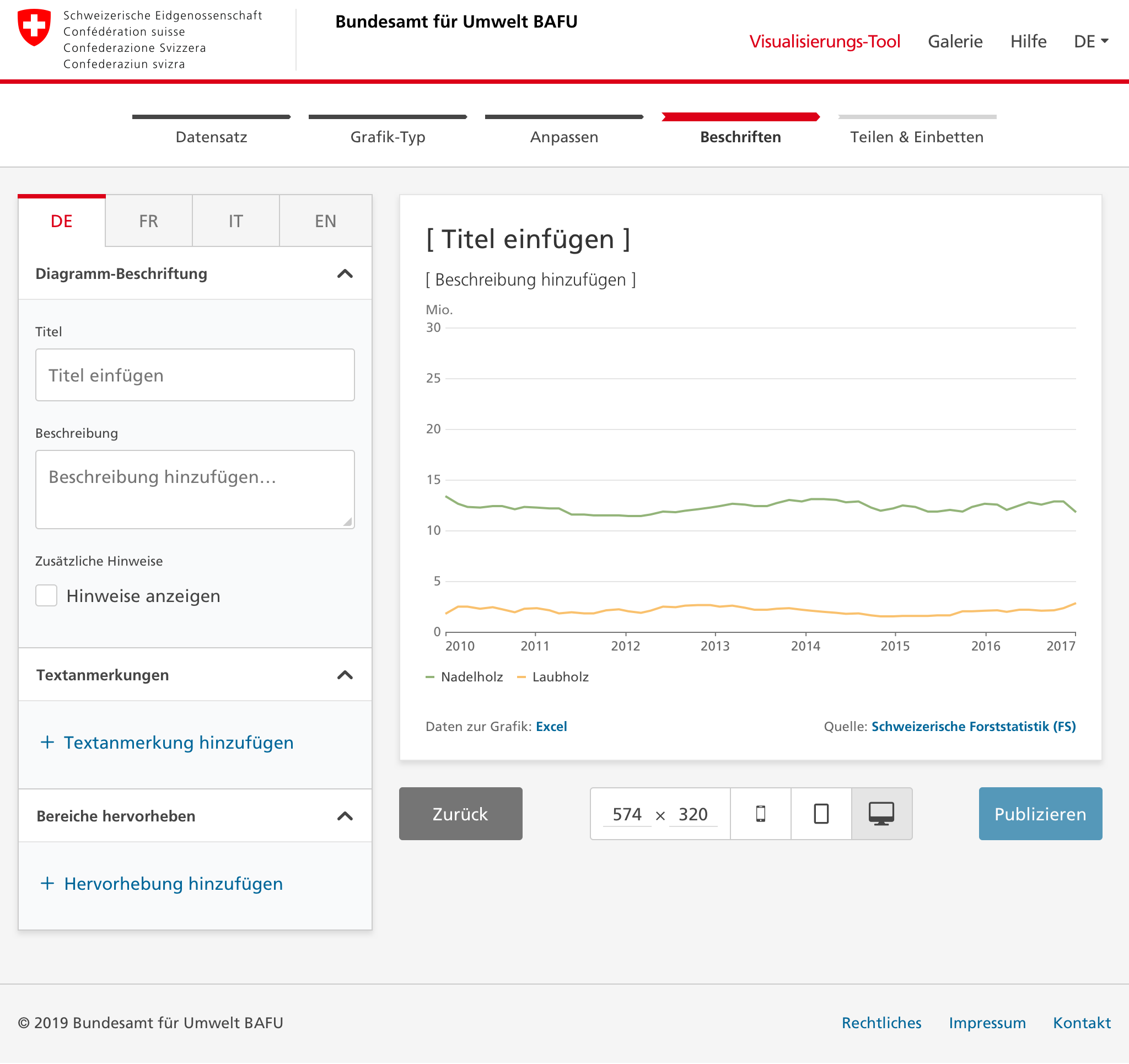This screenshot has width=1129, height=1064.
Task: Switch to the EN language tab
Action: point(325,221)
